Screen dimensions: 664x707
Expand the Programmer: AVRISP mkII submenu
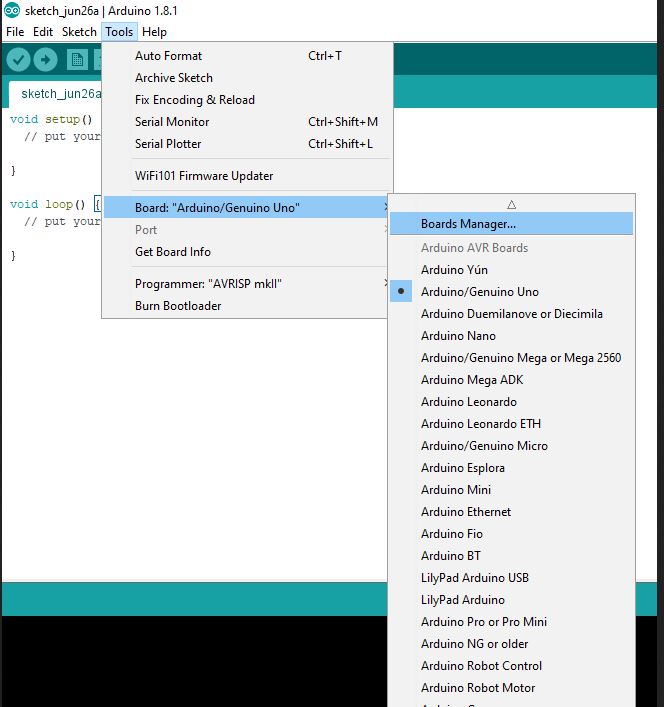[246, 284]
